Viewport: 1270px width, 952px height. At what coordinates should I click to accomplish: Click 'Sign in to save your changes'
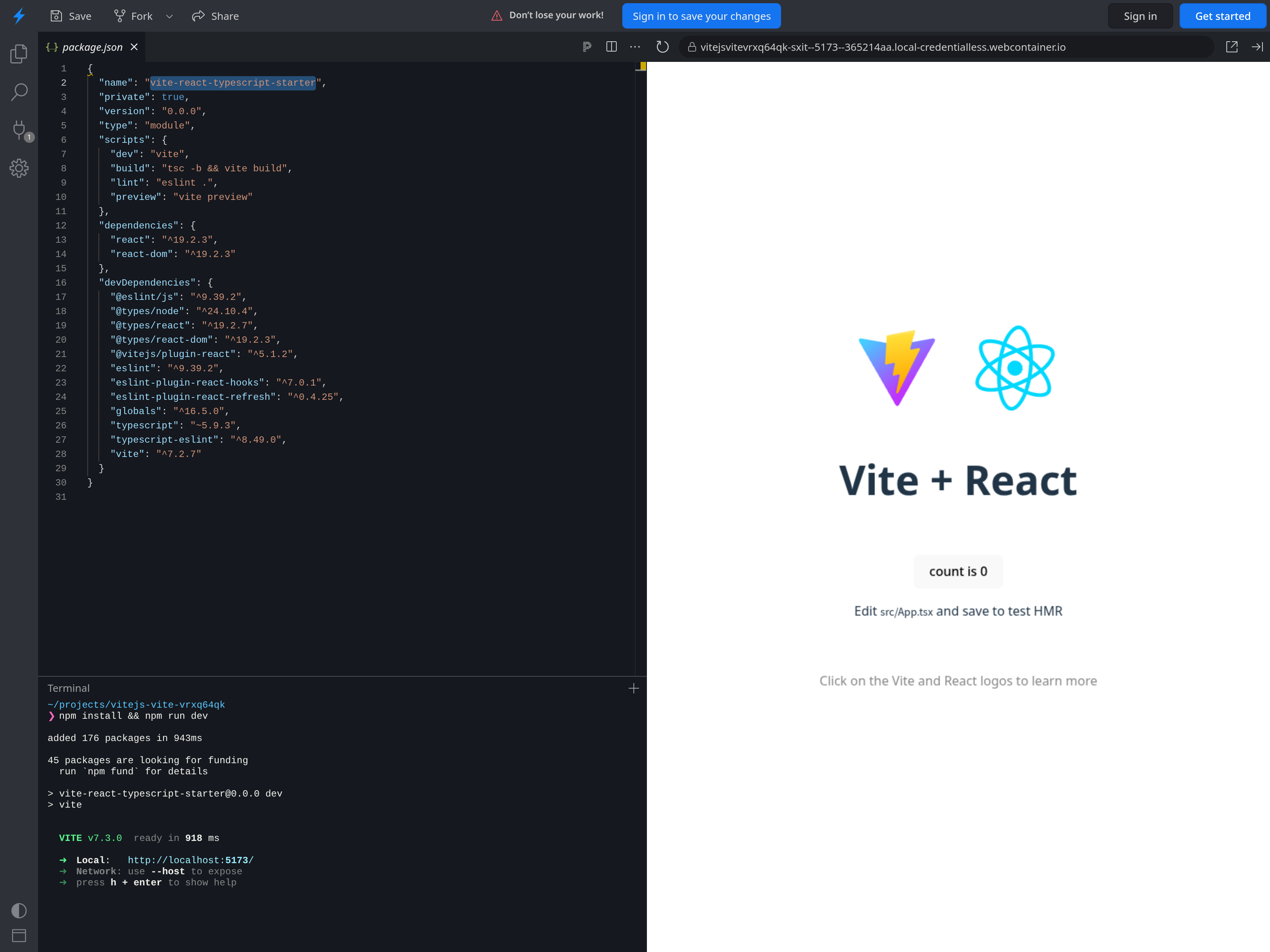[x=701, y=16]
